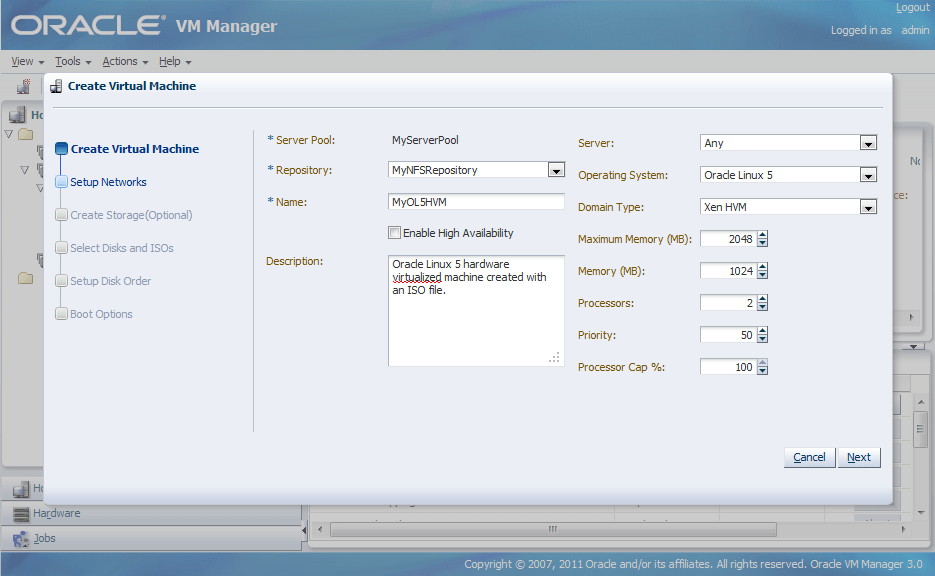Select the Setup Disk Order step
935x576 pixels.
click(110, 281)
